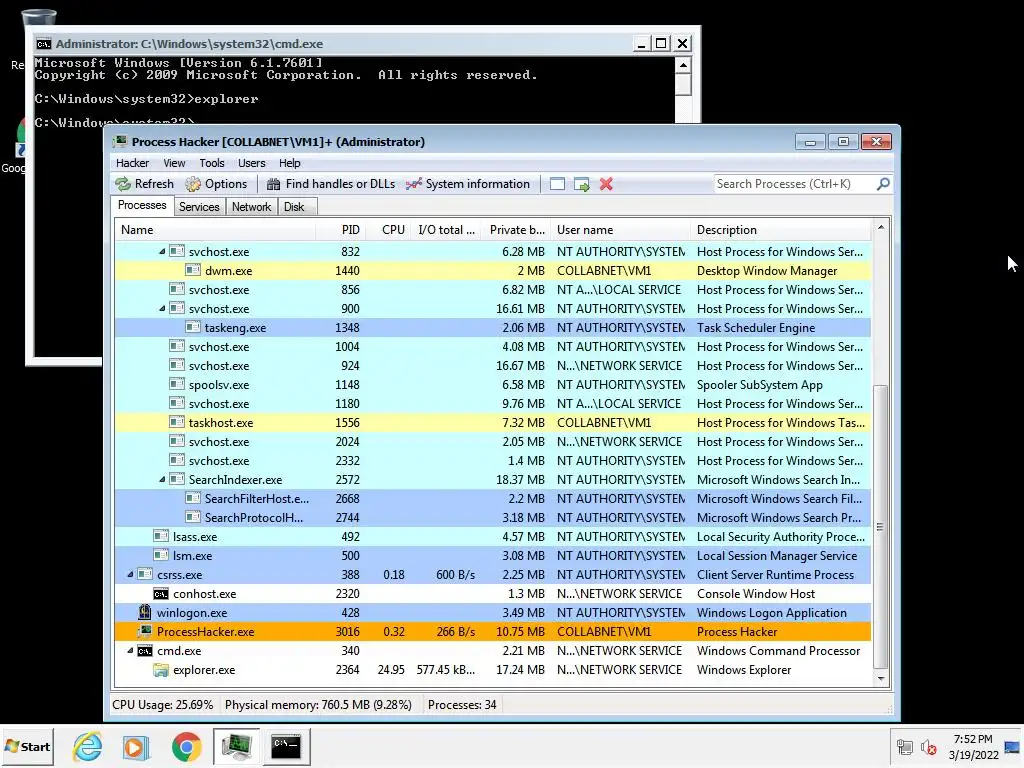Click Physical memory status bar entry
Screen dimensions: 1024x768
point(318,705)
